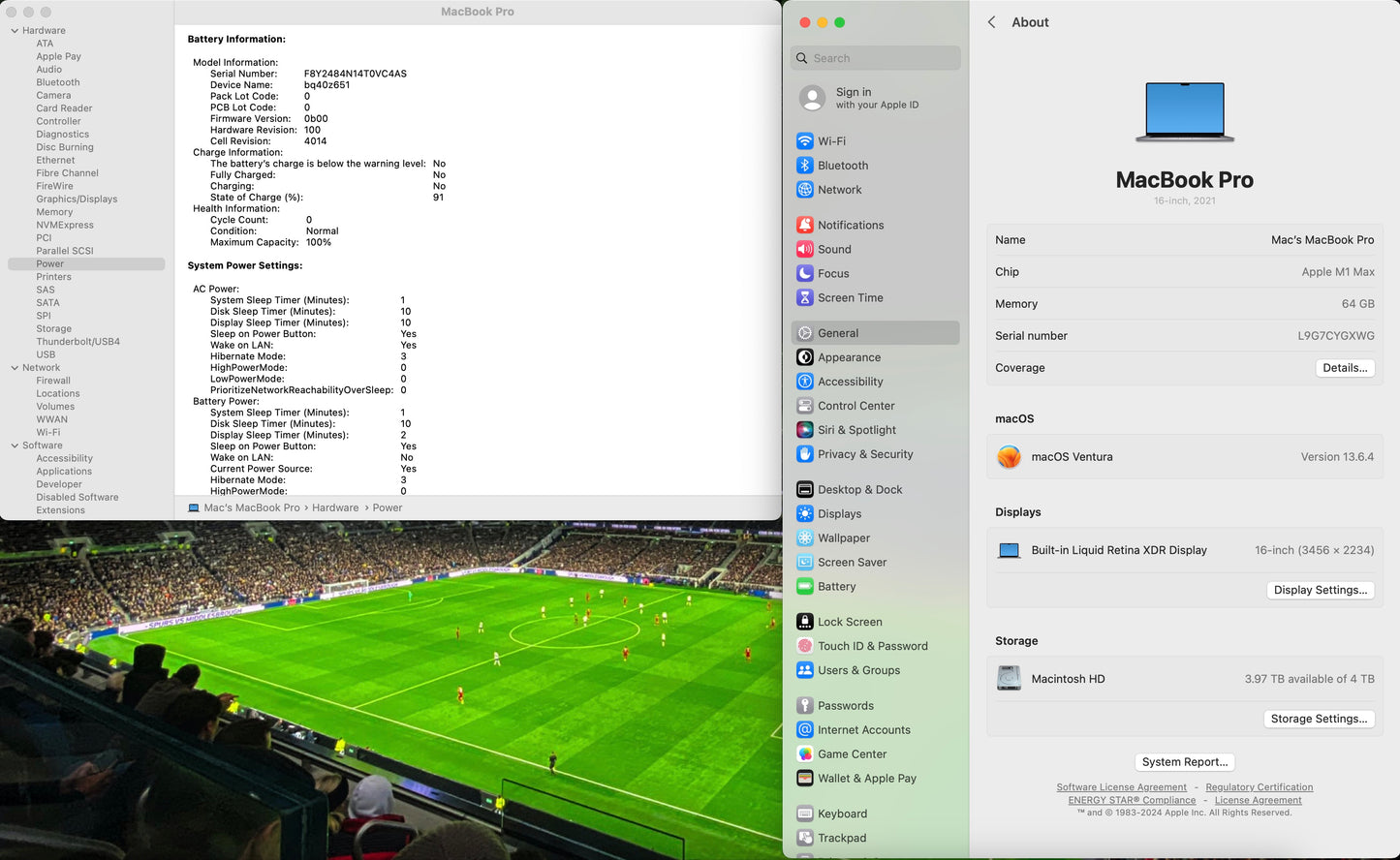Open Internet Accounts @ icon

[x=804, y=730]
